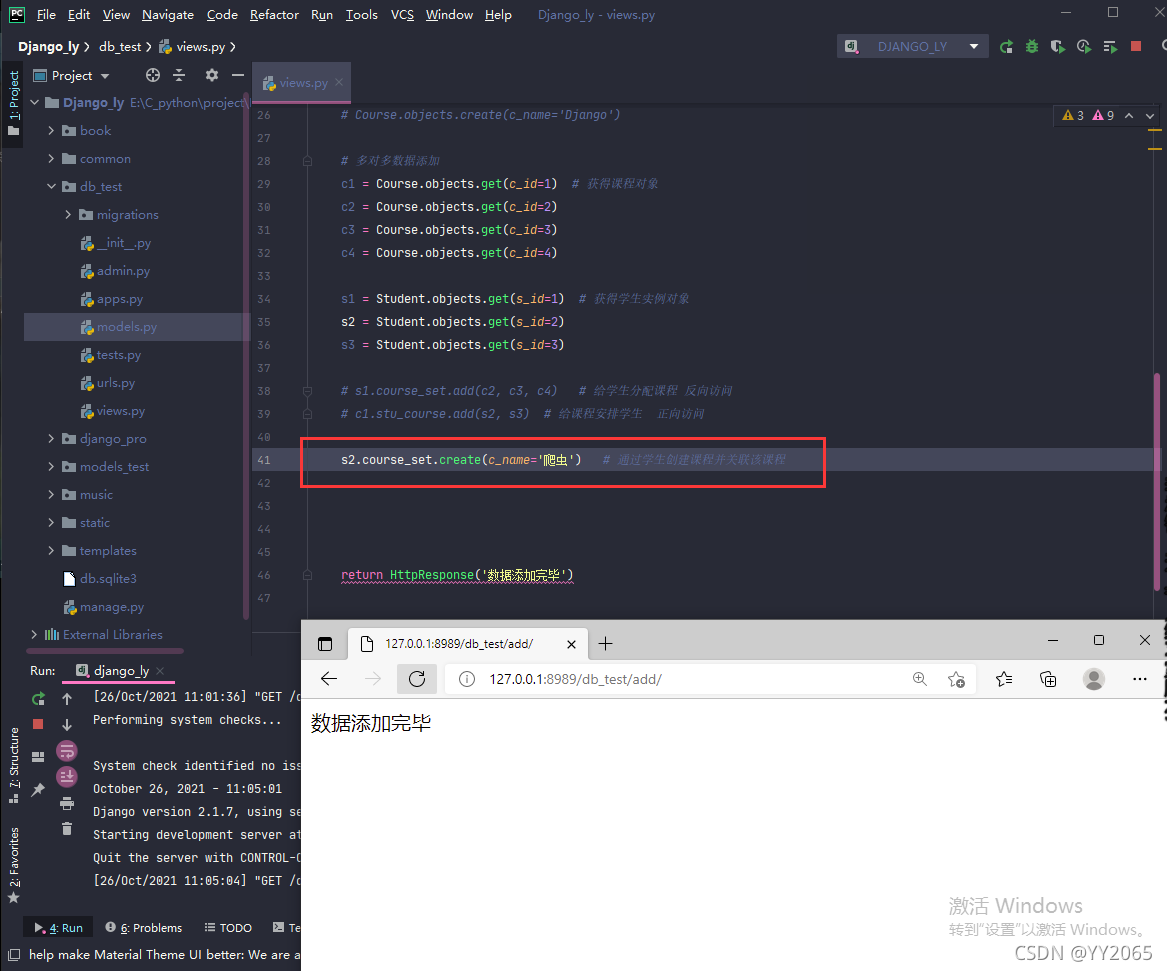Close the views.py editor tab
Screen dimensions: 1167x971
point(339,83)
